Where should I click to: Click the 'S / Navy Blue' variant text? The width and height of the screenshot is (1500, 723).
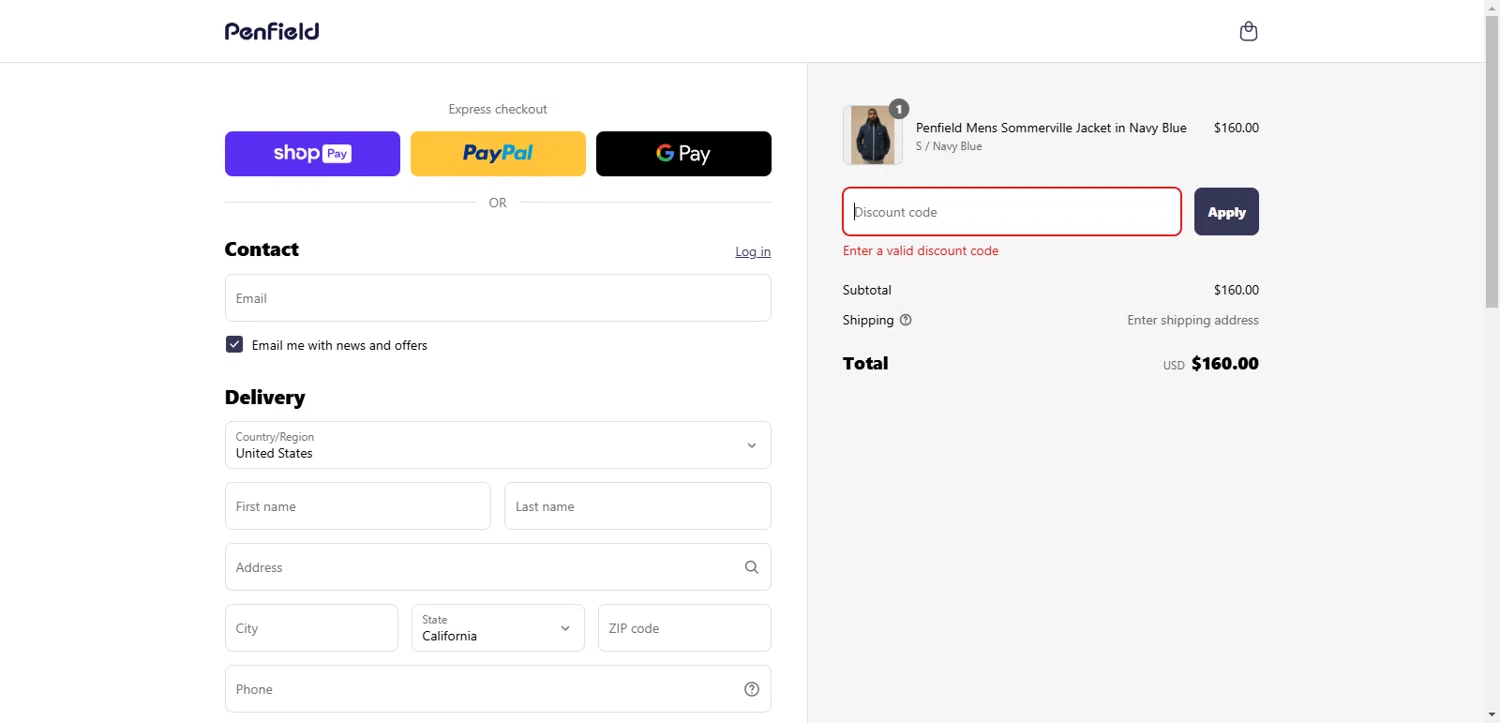tap(949, 146)
